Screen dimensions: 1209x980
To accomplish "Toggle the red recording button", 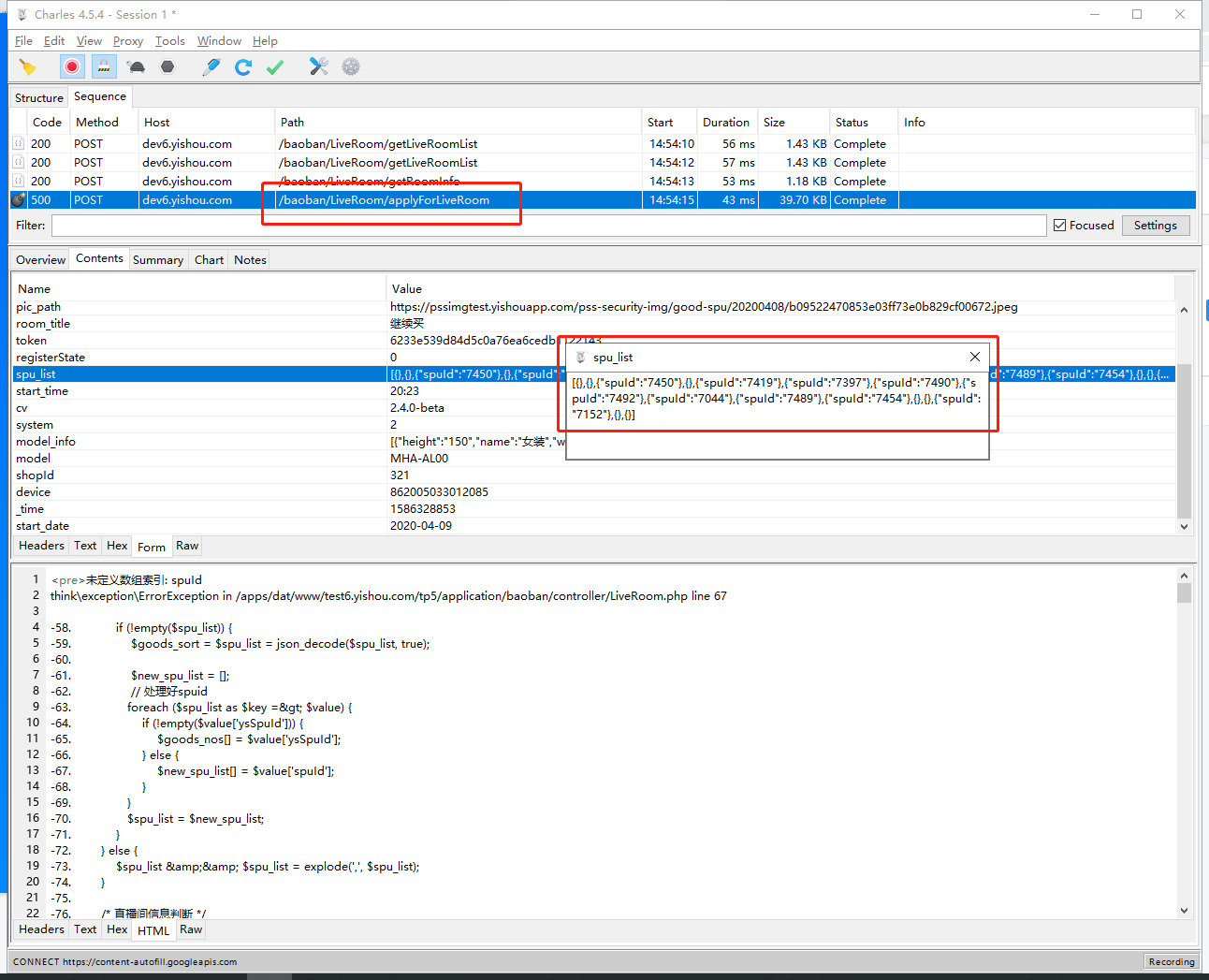I will point(72,66).
